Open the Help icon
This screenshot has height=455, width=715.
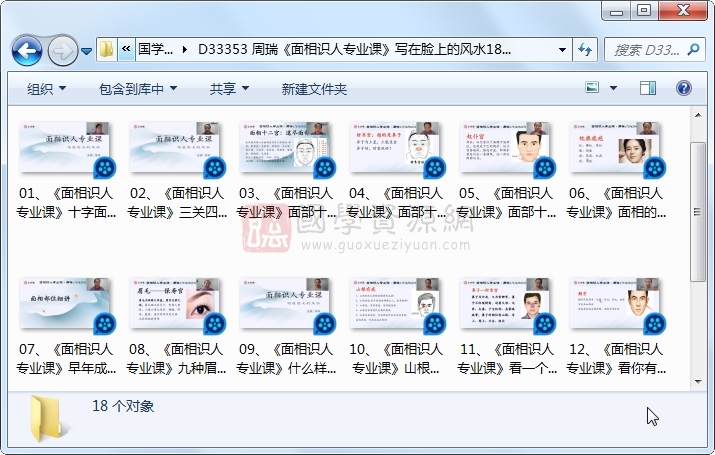click(x=684, y=88)
